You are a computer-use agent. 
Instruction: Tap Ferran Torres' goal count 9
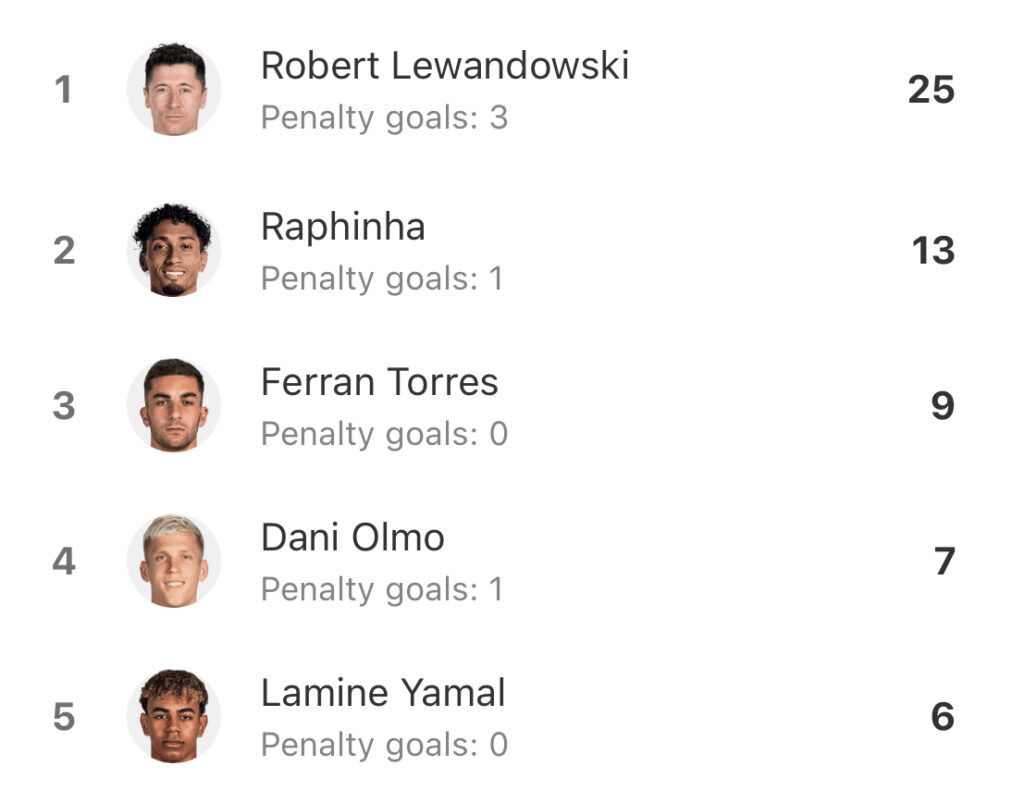pyautogui.click(x=943, y=406)
